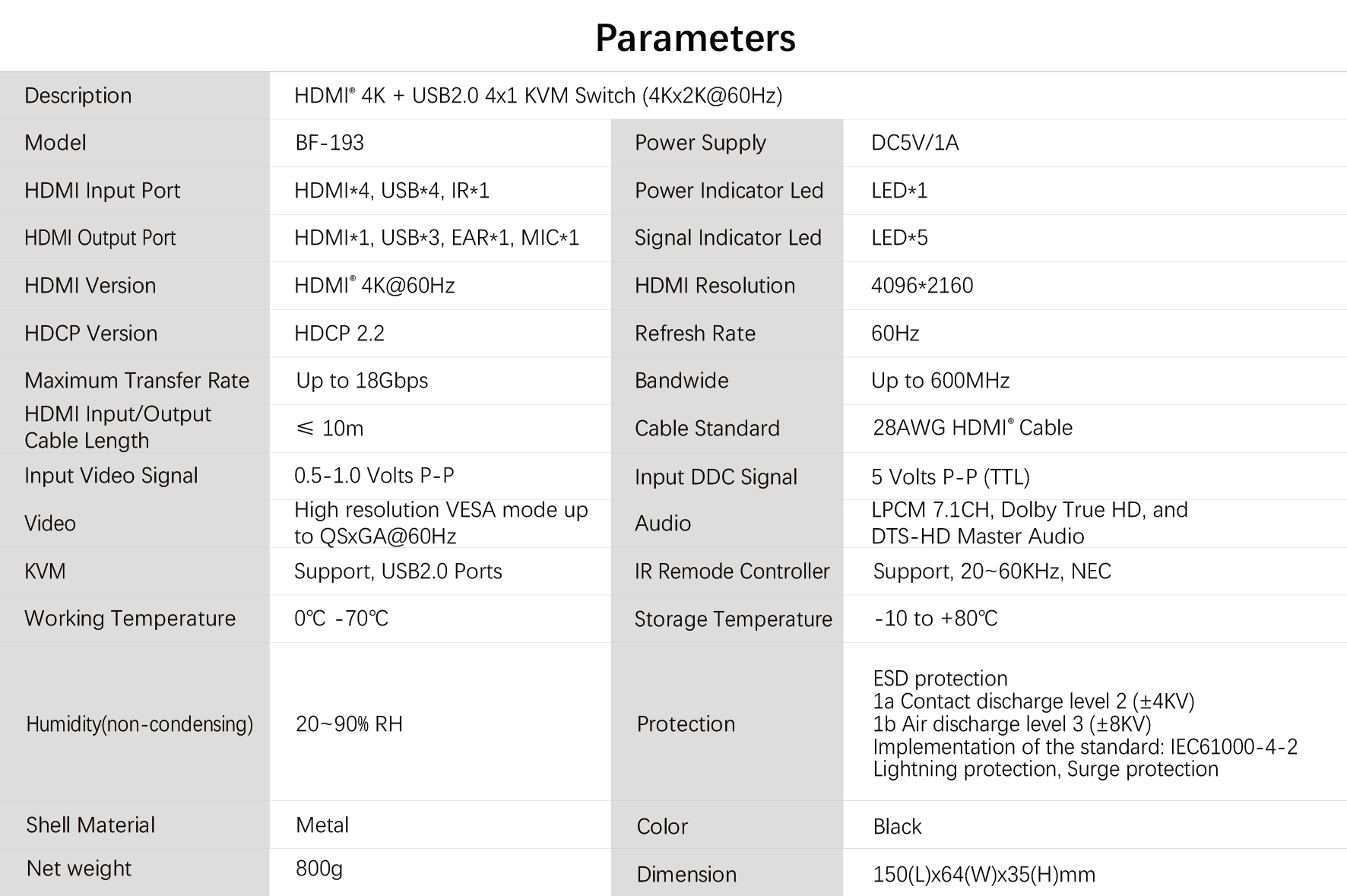The image size is (1347, 896).
Task: Click the HDMI*1, USB*3, EAR*1, MIC*1 value
Action: click(436, 238)
